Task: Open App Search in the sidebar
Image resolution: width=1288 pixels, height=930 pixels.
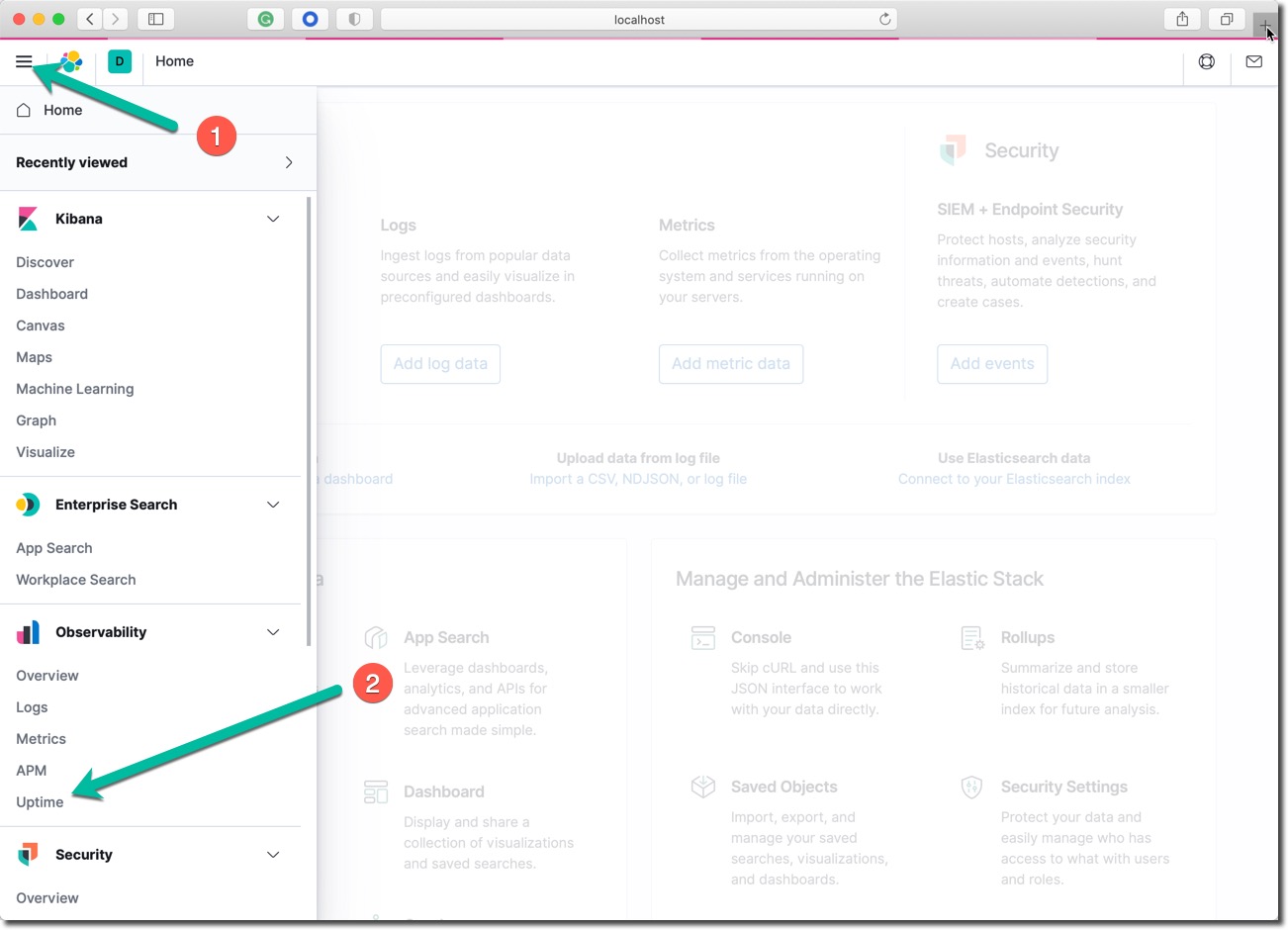Action: click(x=54, y=548)
